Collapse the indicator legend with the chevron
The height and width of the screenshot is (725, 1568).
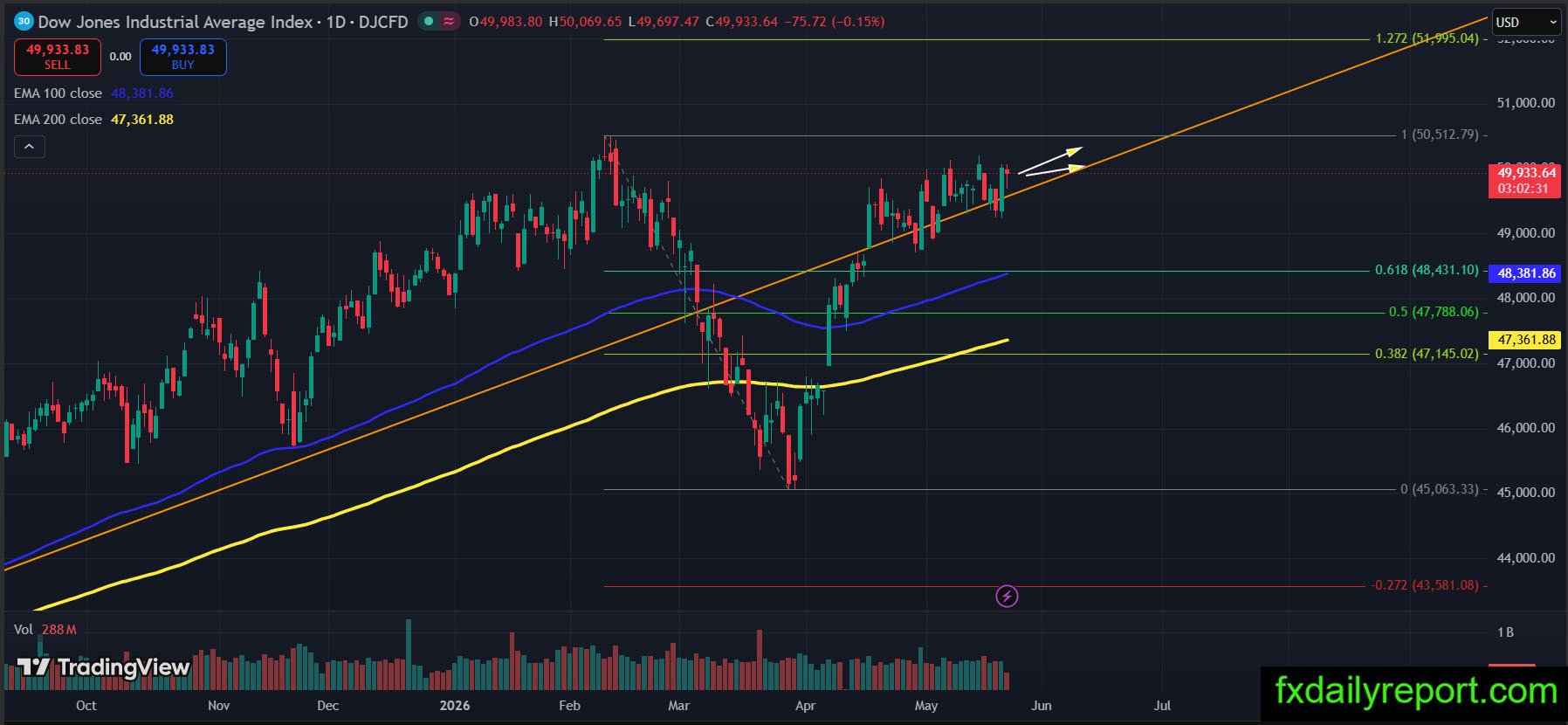click(x=29, y=147)
